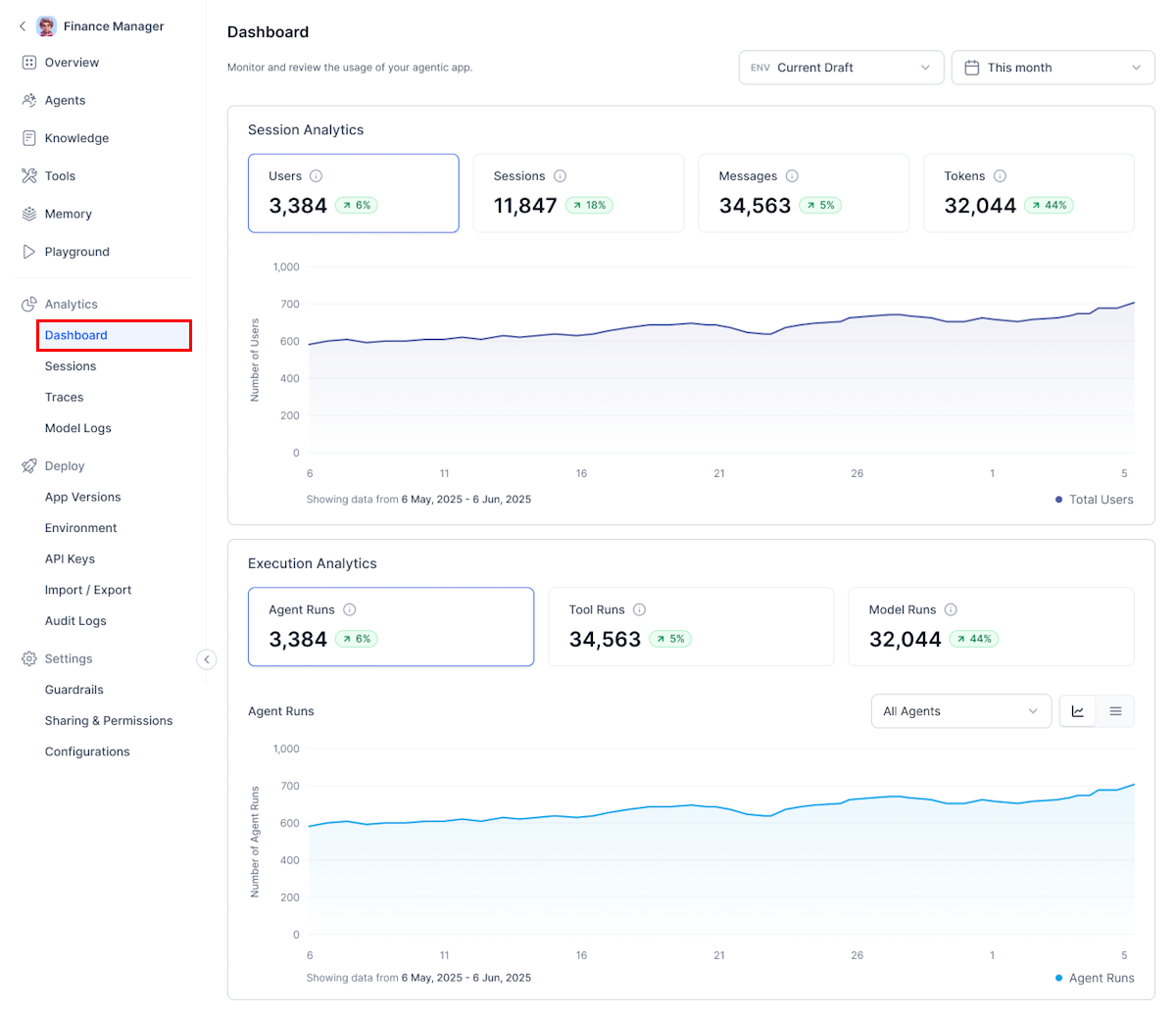The height and width of the screenshot is (1014, 1176).
Task: Select the Users metric card
Action: coord(354,192)
